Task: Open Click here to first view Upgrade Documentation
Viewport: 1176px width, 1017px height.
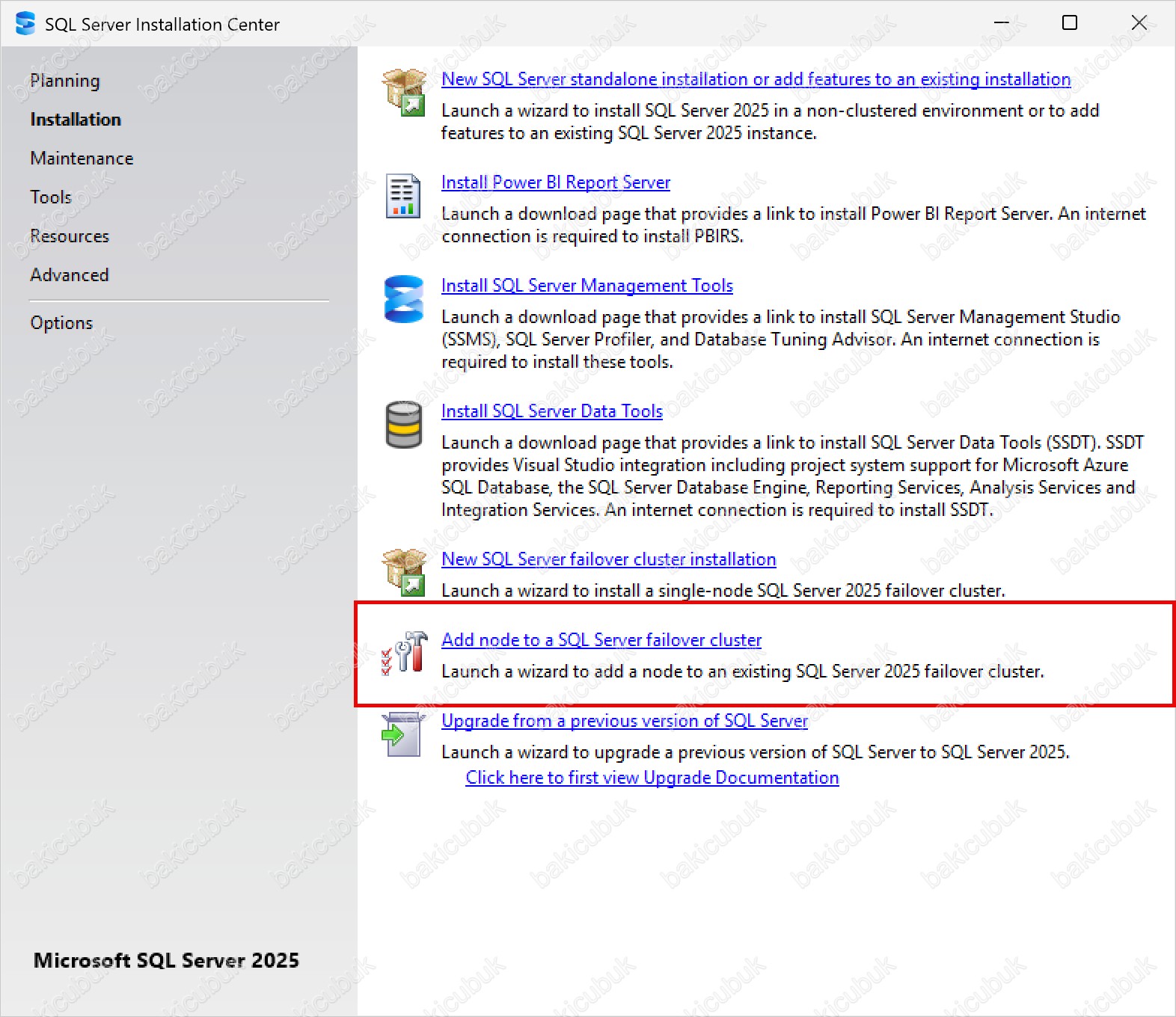Action: coord(652,778)
